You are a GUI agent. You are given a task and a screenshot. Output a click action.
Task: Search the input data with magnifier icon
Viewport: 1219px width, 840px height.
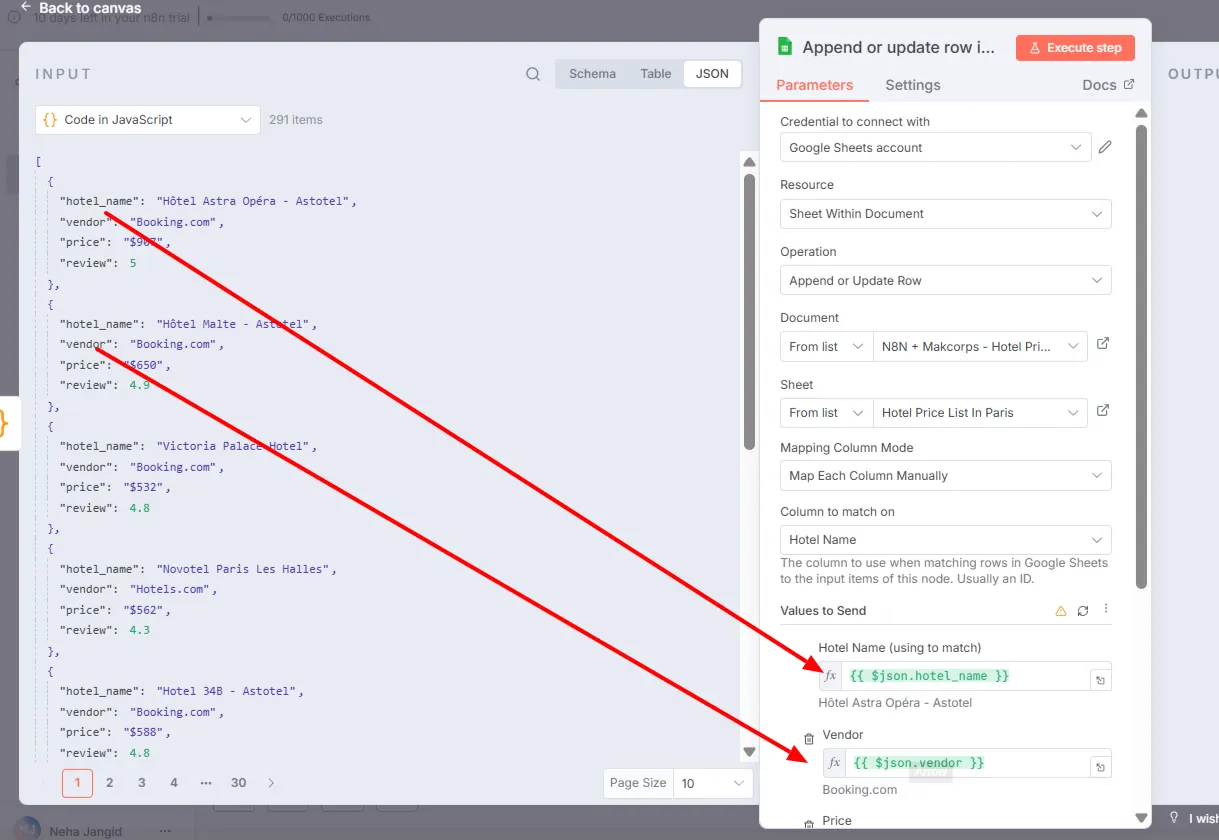pos(534,74)
